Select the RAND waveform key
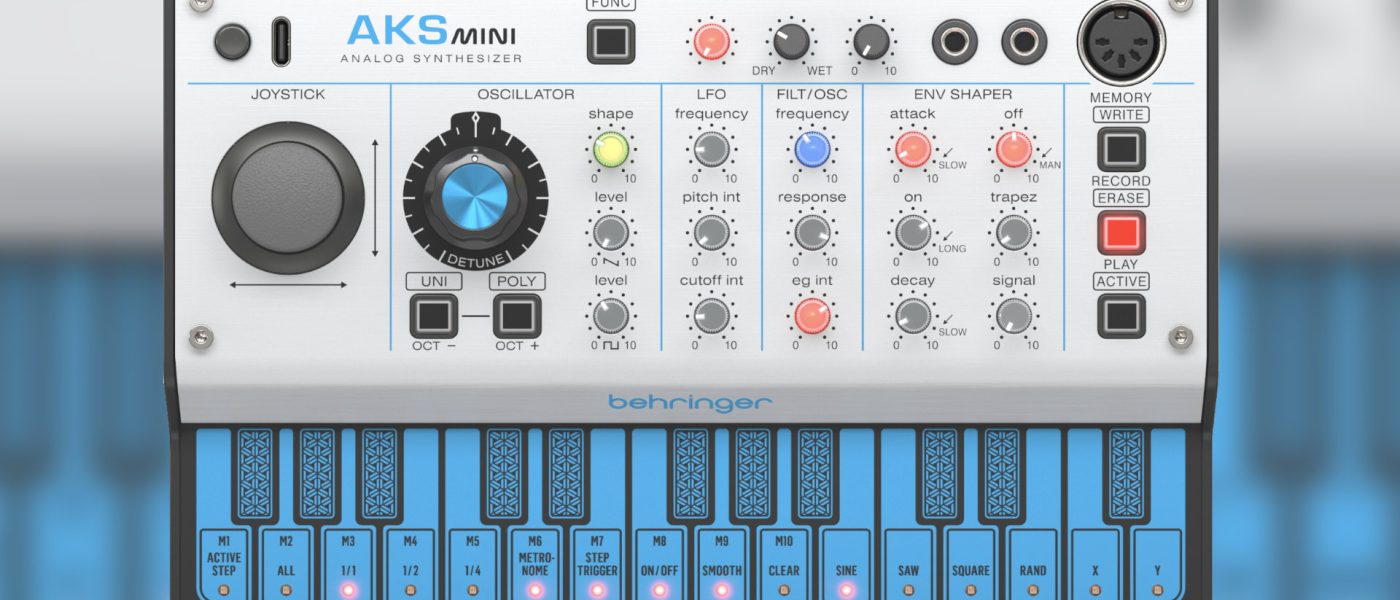Image resolution: width=1400 pixels, height=600 pixels. (x=1033, y=564)
